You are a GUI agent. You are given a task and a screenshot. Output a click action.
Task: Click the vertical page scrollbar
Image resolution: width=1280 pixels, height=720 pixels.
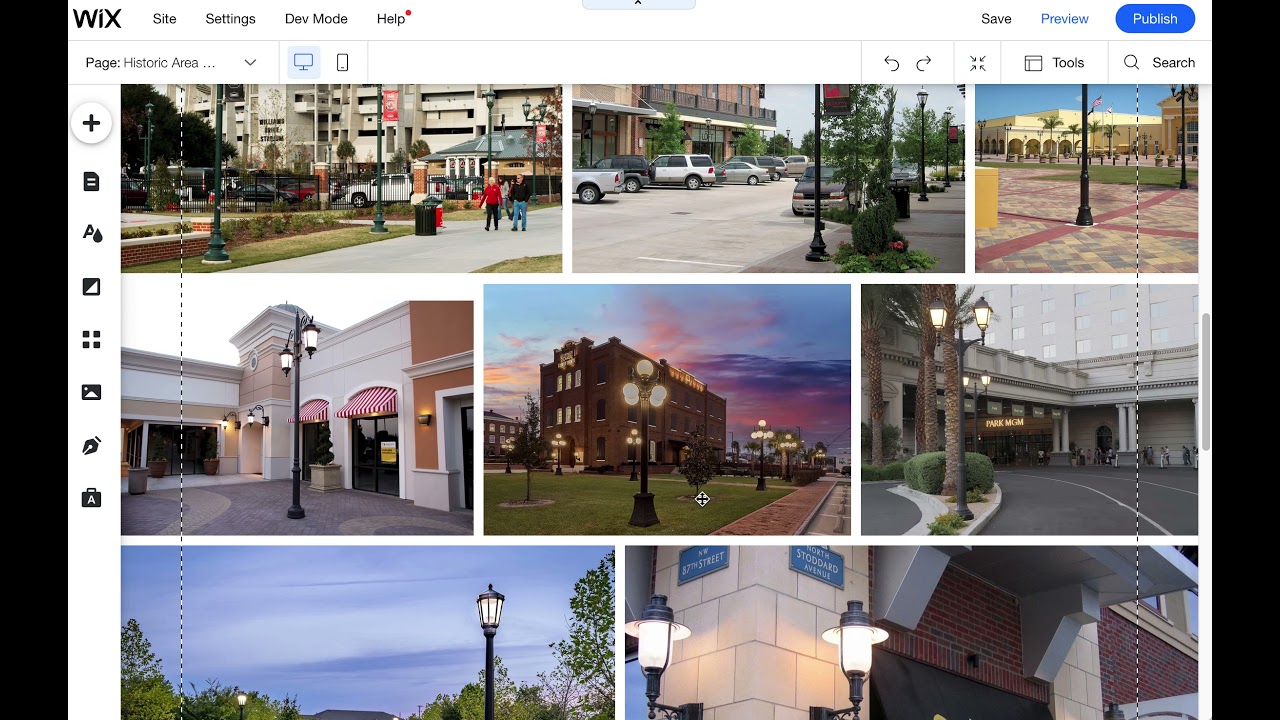point(1205,382)
